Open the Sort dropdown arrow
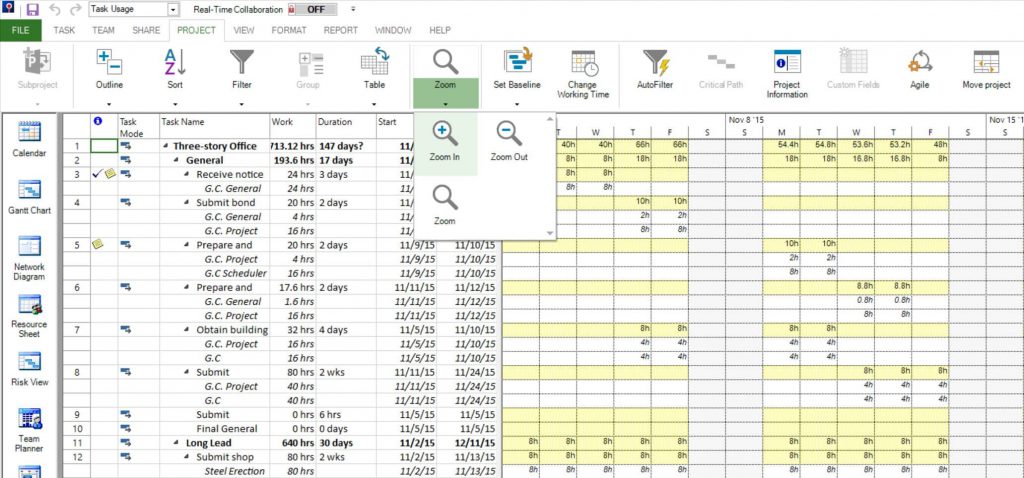The width and height of the screenshot is (1024, 478). point(175,104)
